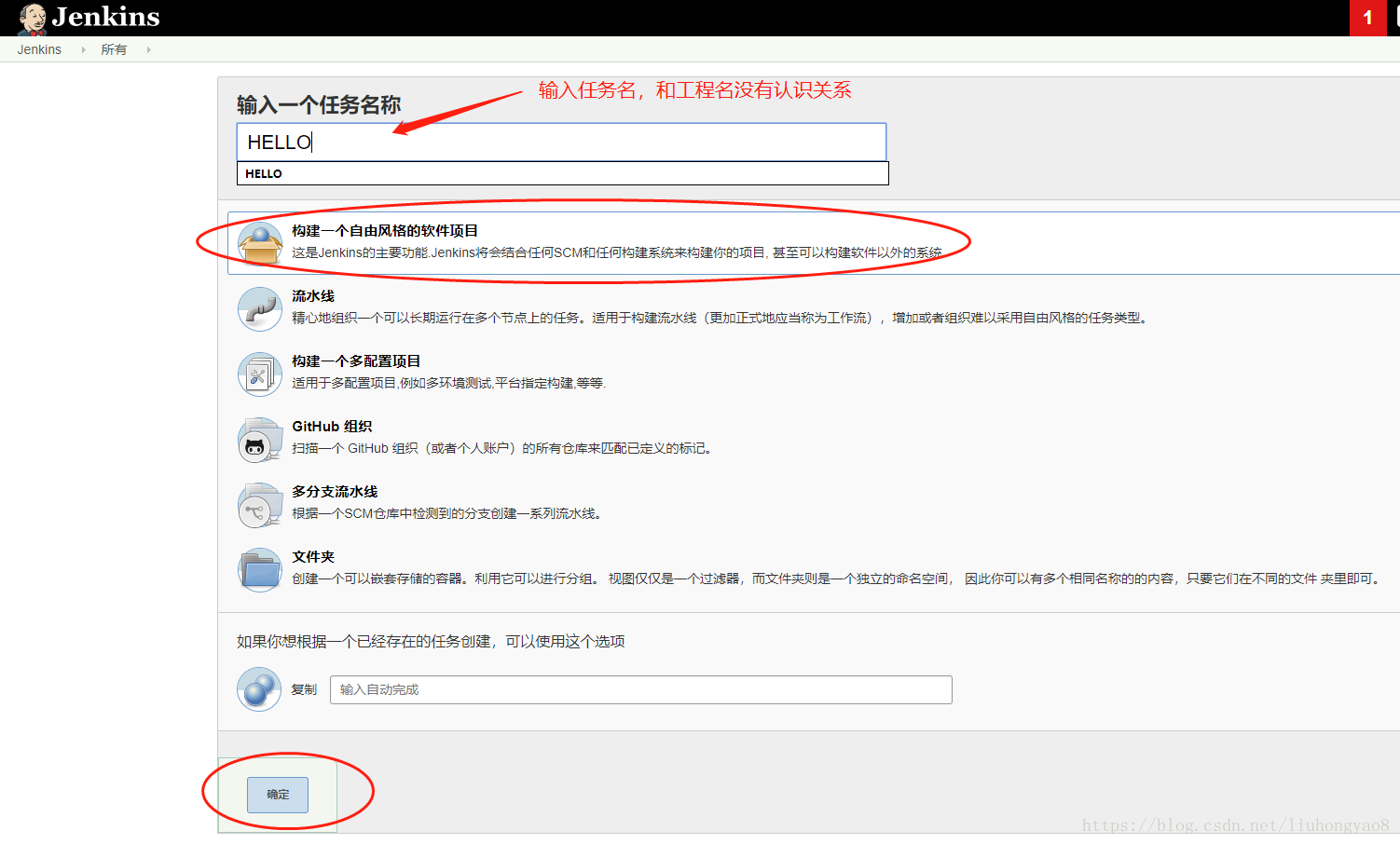Click the 输入一个任务名称 heading

[x=319, y=104]
